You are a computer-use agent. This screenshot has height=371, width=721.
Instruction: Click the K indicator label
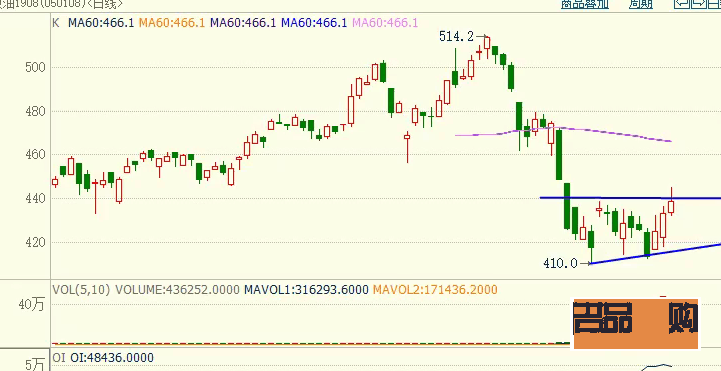coord(56,23)
